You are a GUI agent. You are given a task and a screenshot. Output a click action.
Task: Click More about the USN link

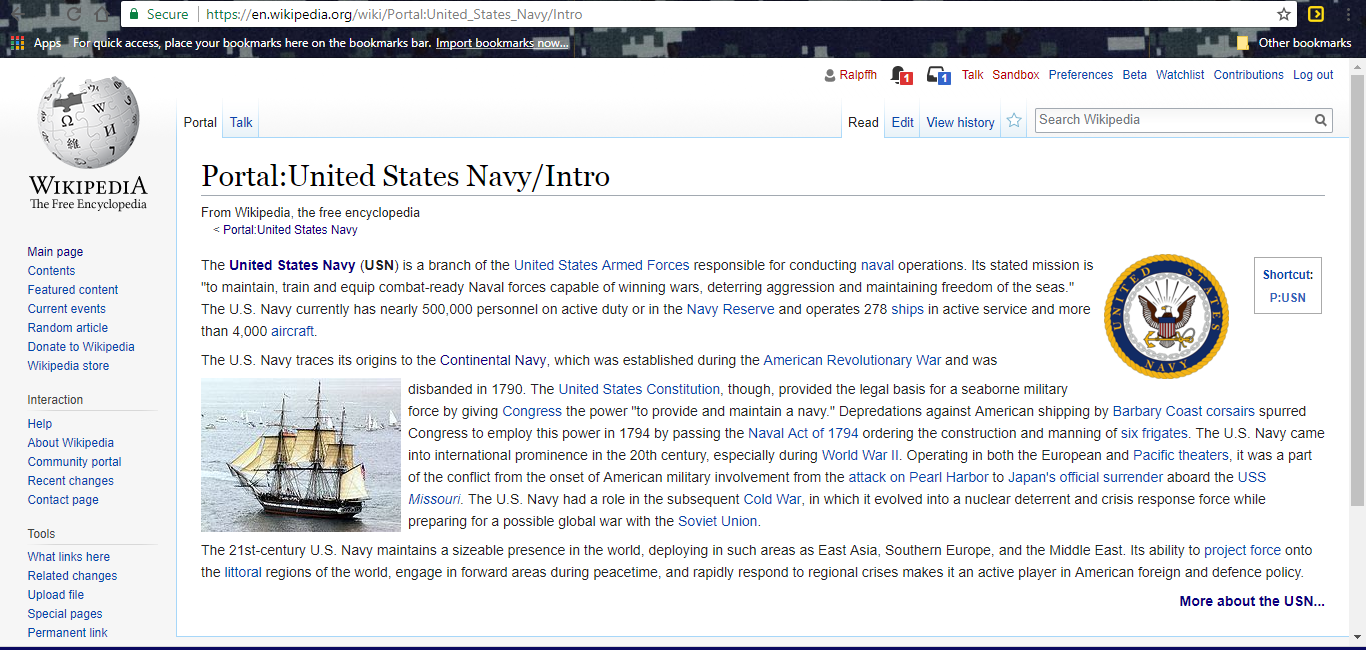click(1252, 601)
